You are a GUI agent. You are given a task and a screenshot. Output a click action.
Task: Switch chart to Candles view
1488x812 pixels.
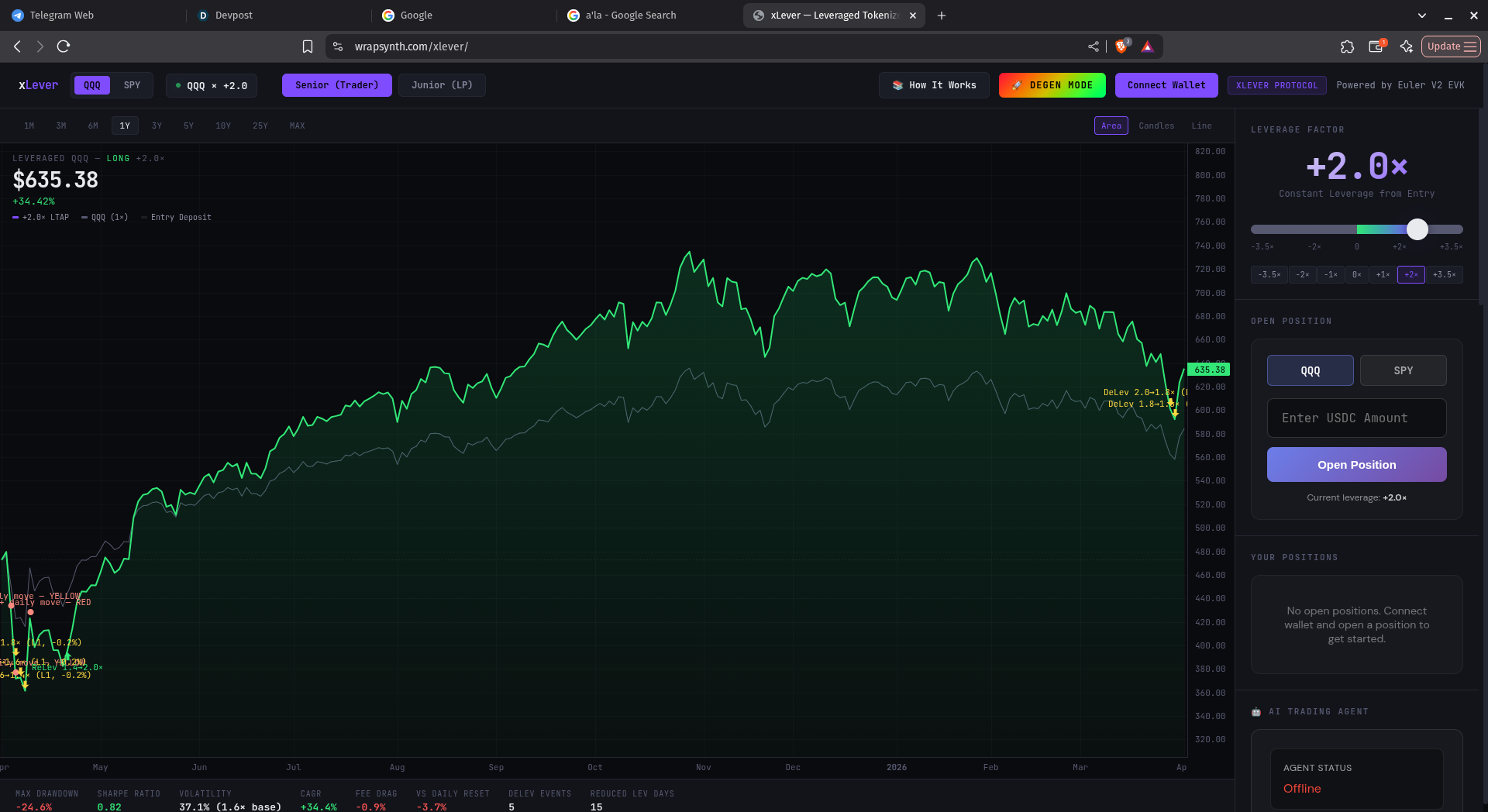(x=1156, y=126)
